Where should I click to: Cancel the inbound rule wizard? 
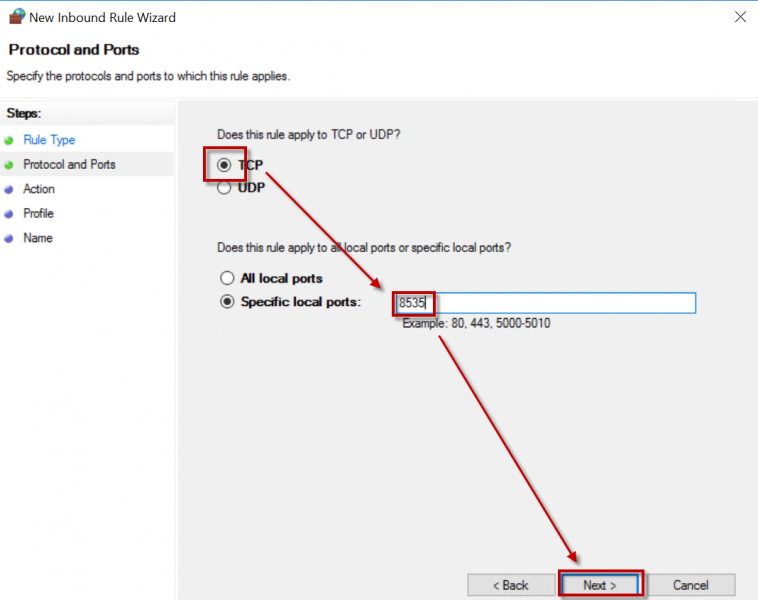click(690, 585)
